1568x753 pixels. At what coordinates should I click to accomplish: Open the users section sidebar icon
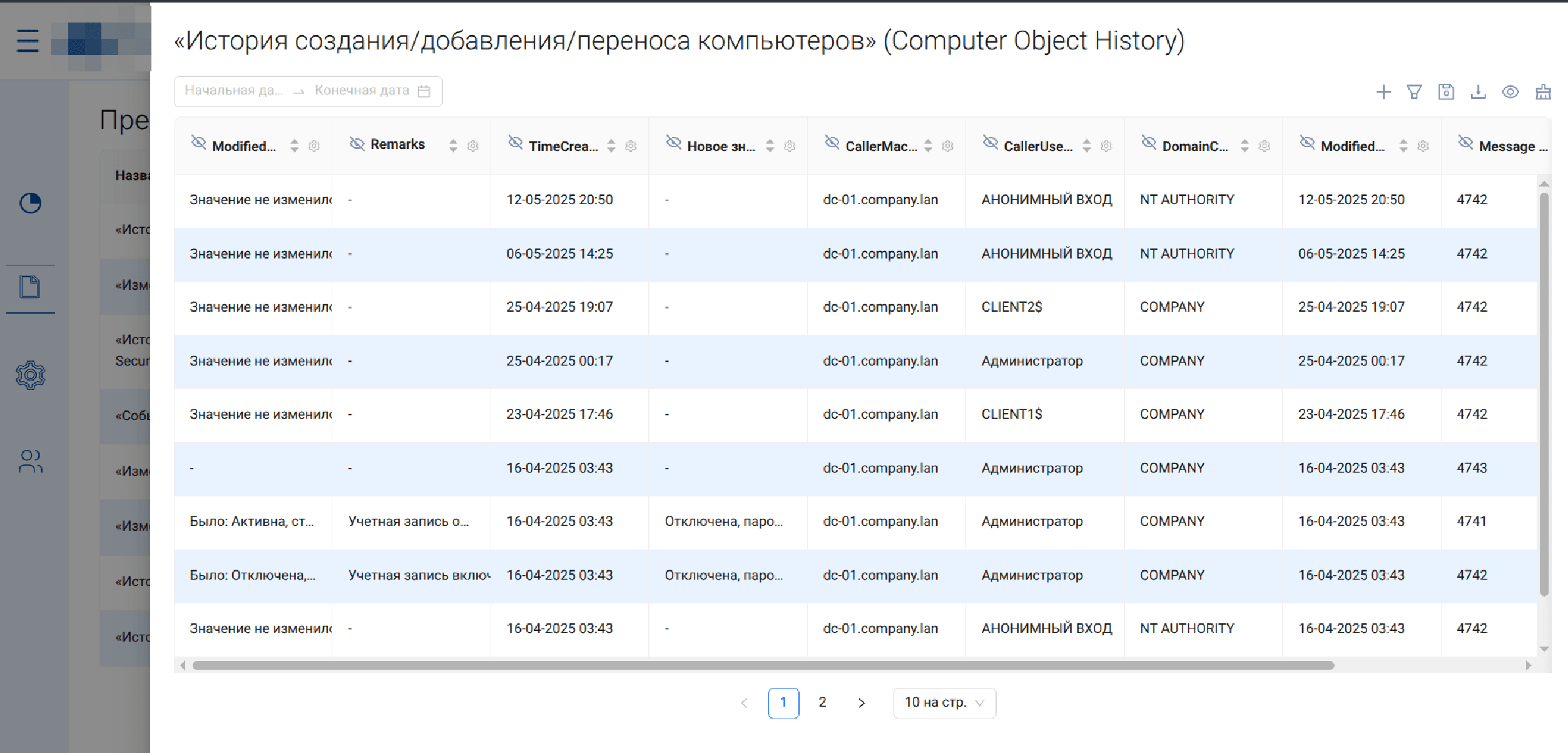pyautogui.click(x=30, y=461)
